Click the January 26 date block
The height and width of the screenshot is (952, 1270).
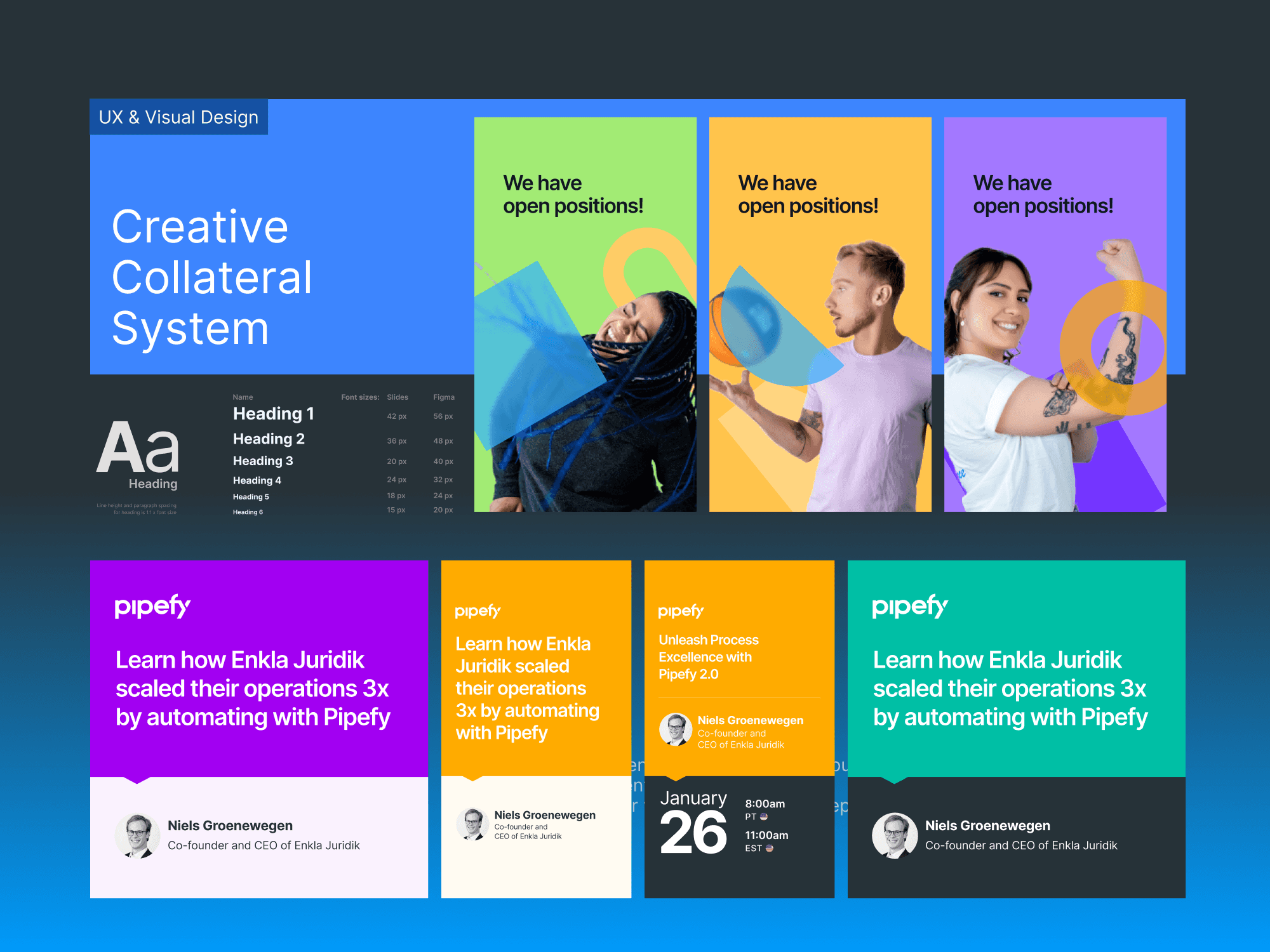coord(693,822)
